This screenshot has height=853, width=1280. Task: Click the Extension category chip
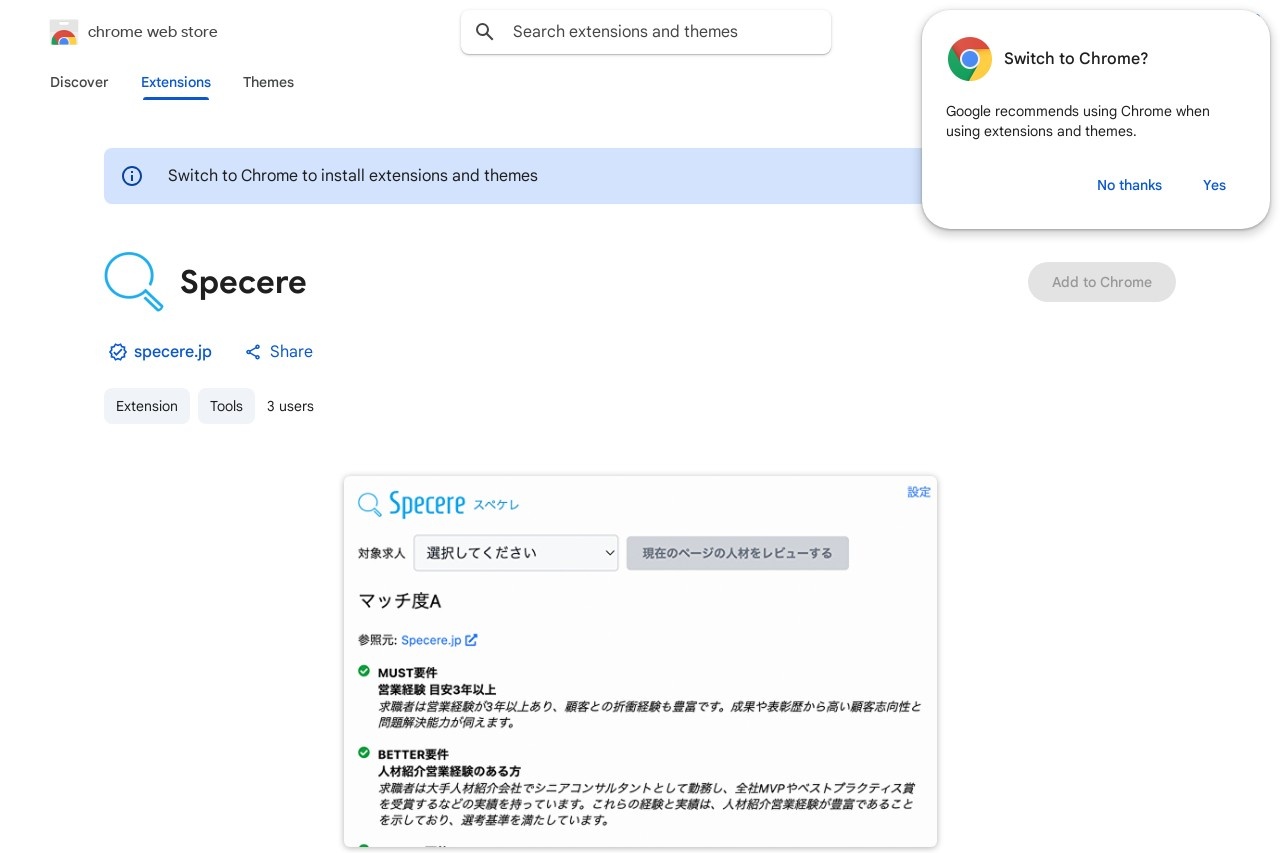[147, 406]
